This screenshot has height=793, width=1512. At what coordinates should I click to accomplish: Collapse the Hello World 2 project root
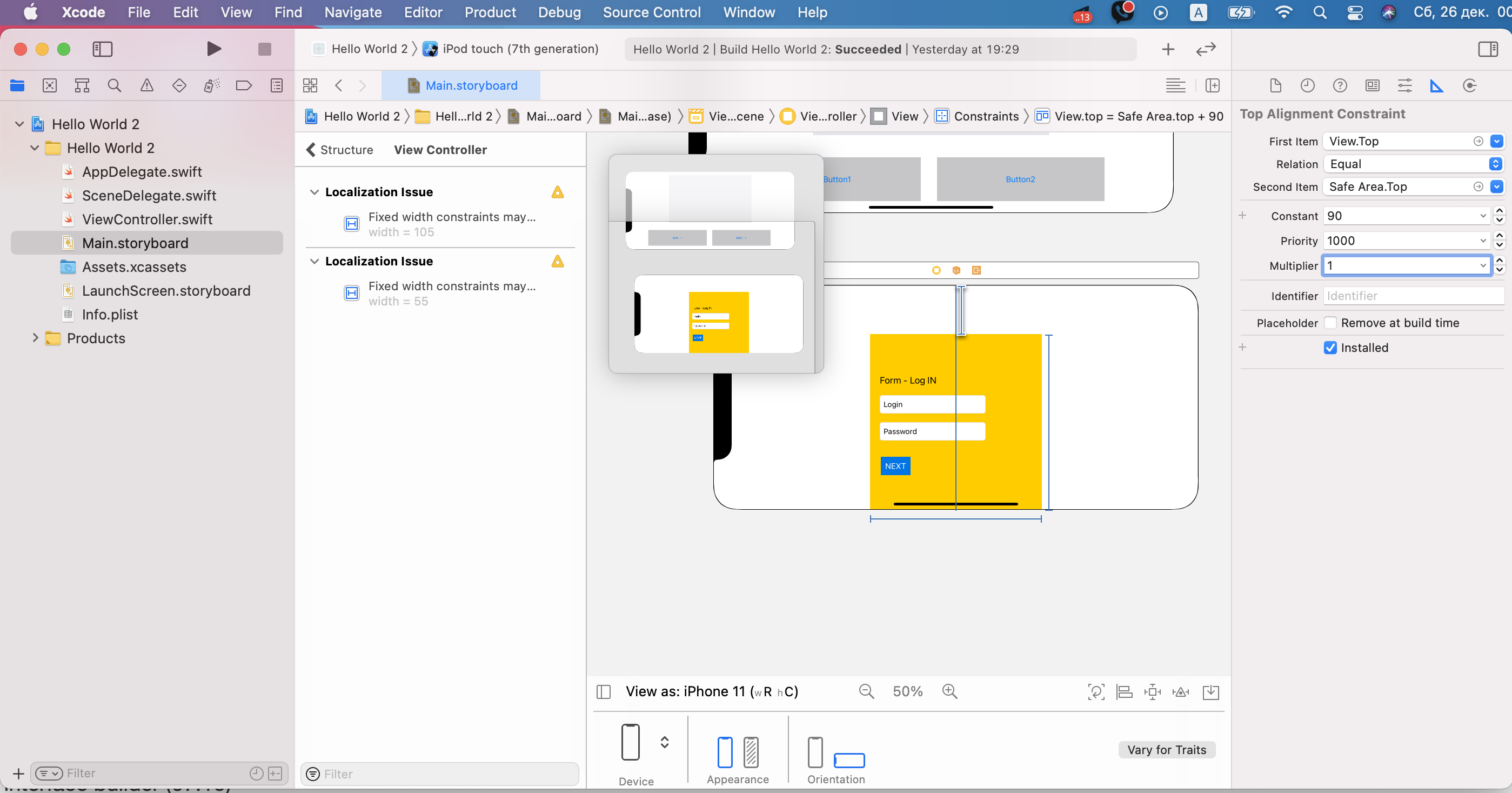point(19,124)
